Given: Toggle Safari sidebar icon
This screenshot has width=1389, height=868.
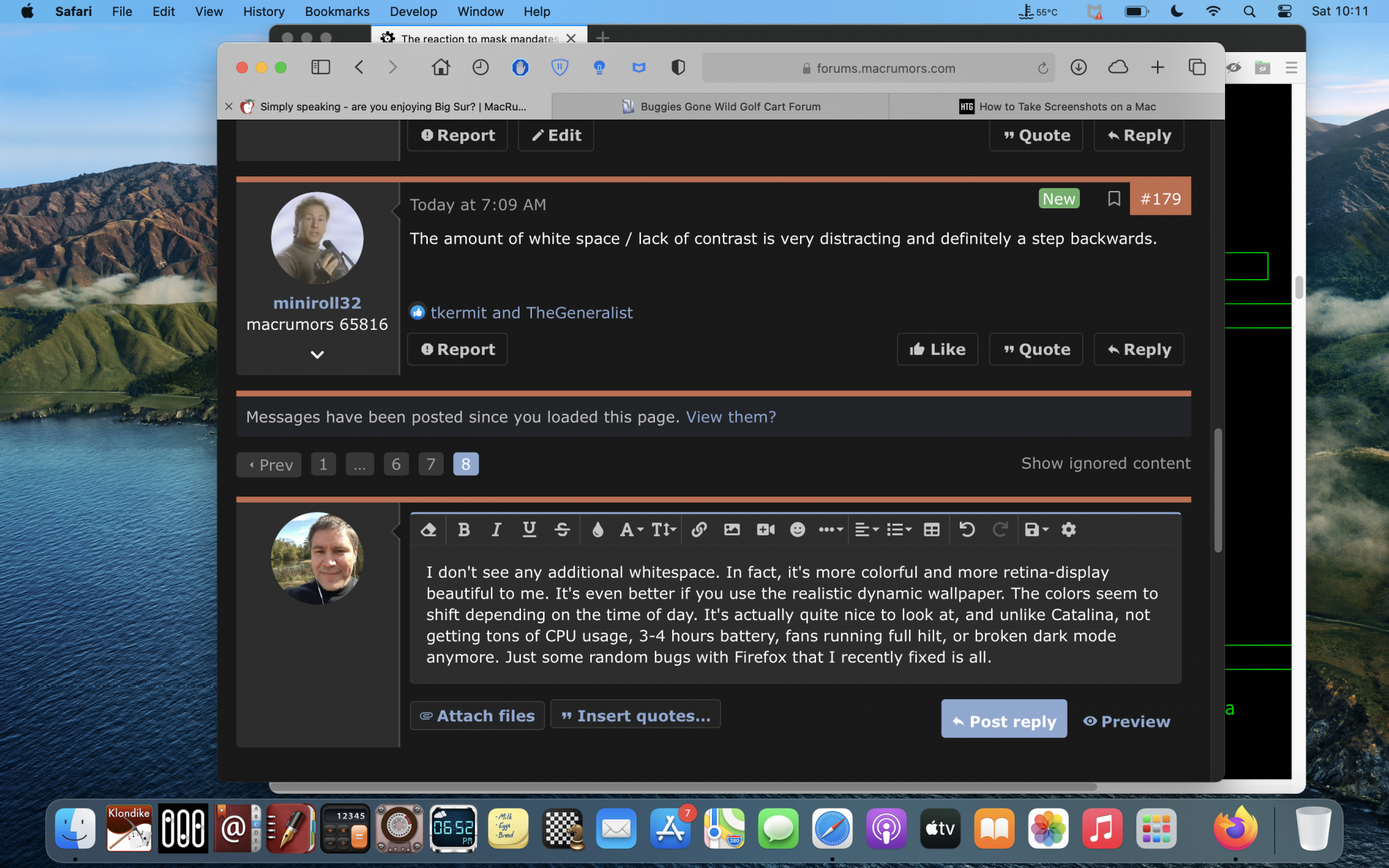Looking at the screenshot, I should click(x=320, y=67).
